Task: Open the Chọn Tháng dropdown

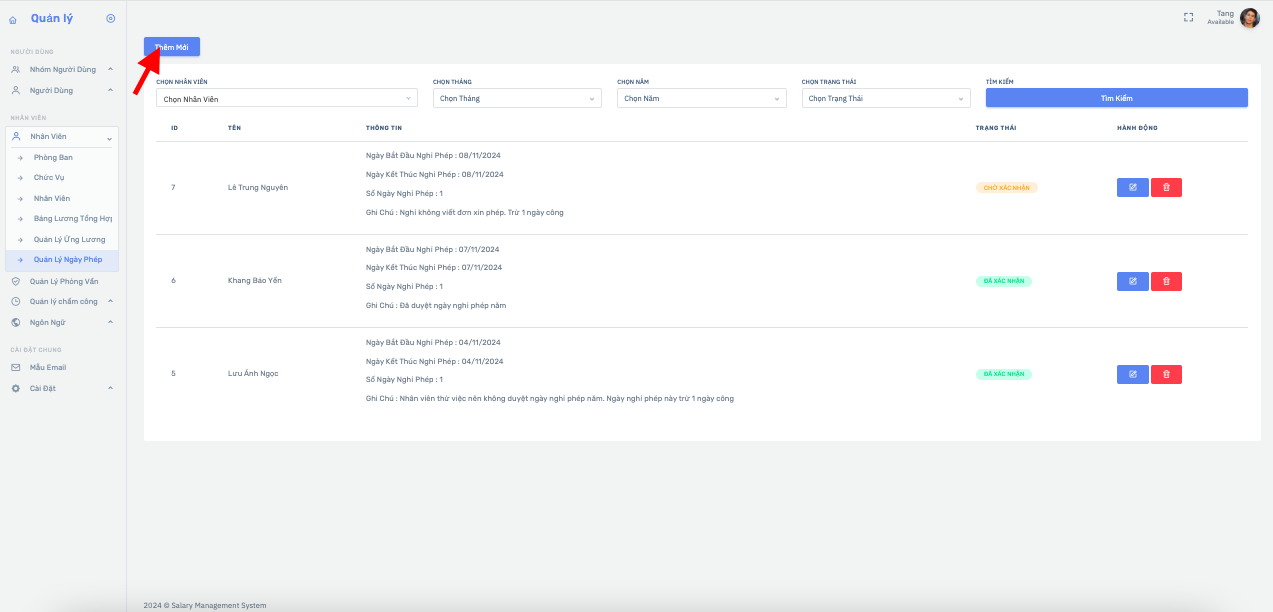Action: coord(516,98)
